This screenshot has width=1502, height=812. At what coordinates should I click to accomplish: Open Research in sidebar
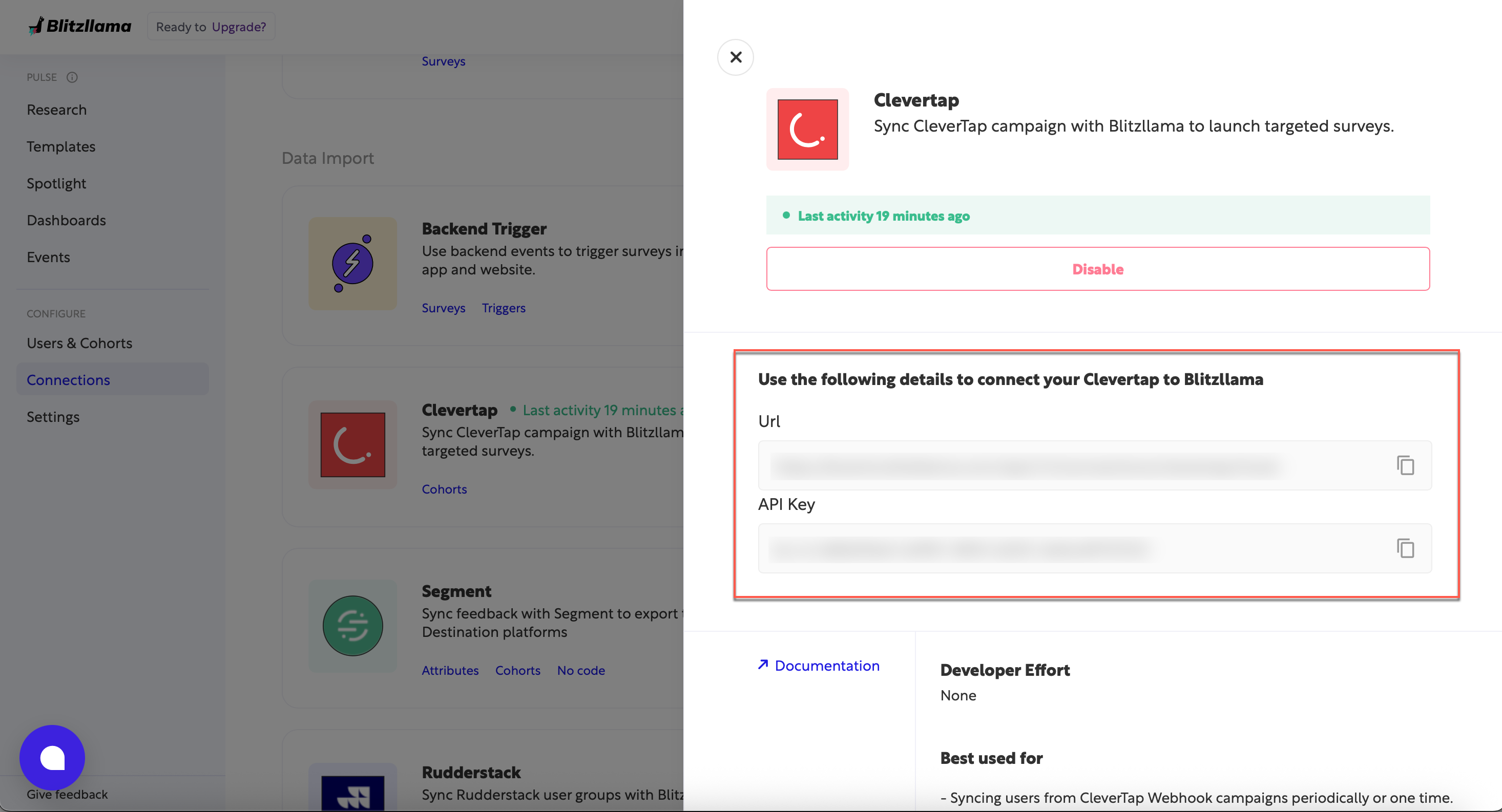pos(56,110)
